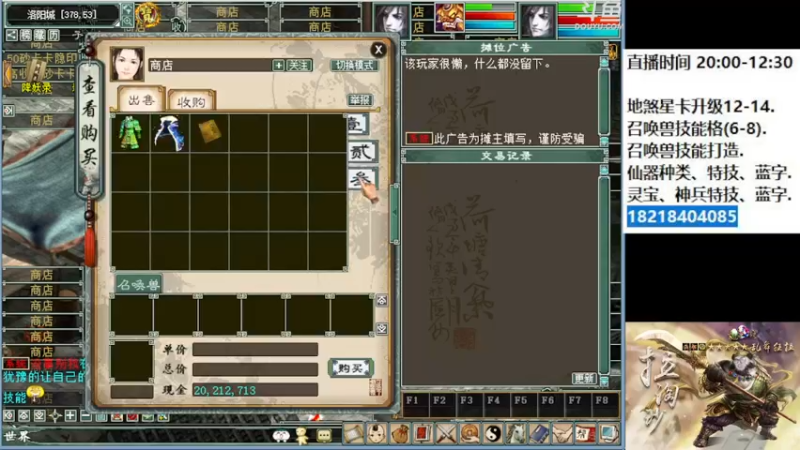800x450 pixels.
Task: Click the 交易记录 panel scroll up arrow
Action: point(604,169)
